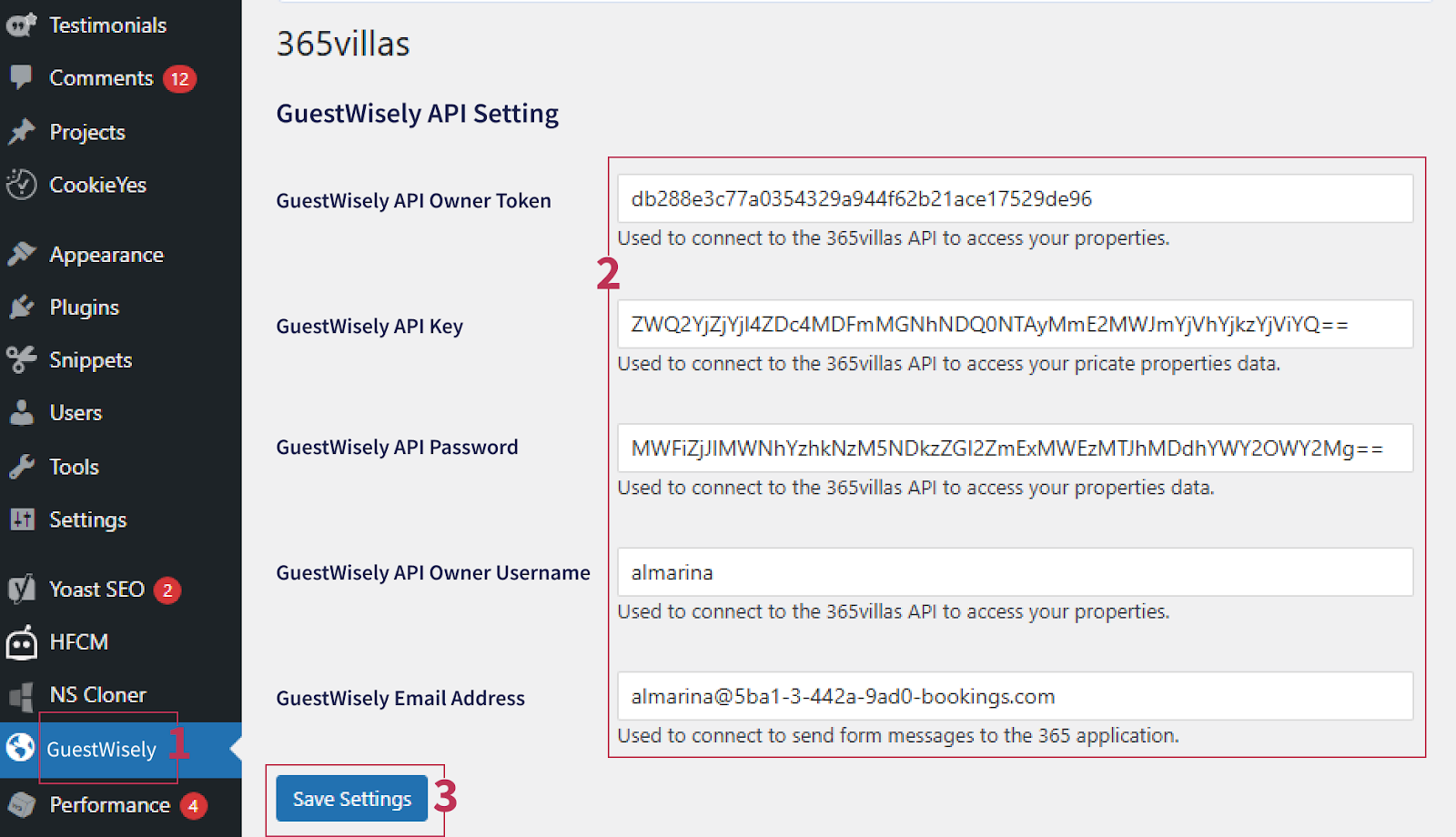Click the Save Settings button
The height and width of the screenshot is (837, 1456).
[351, 799]
